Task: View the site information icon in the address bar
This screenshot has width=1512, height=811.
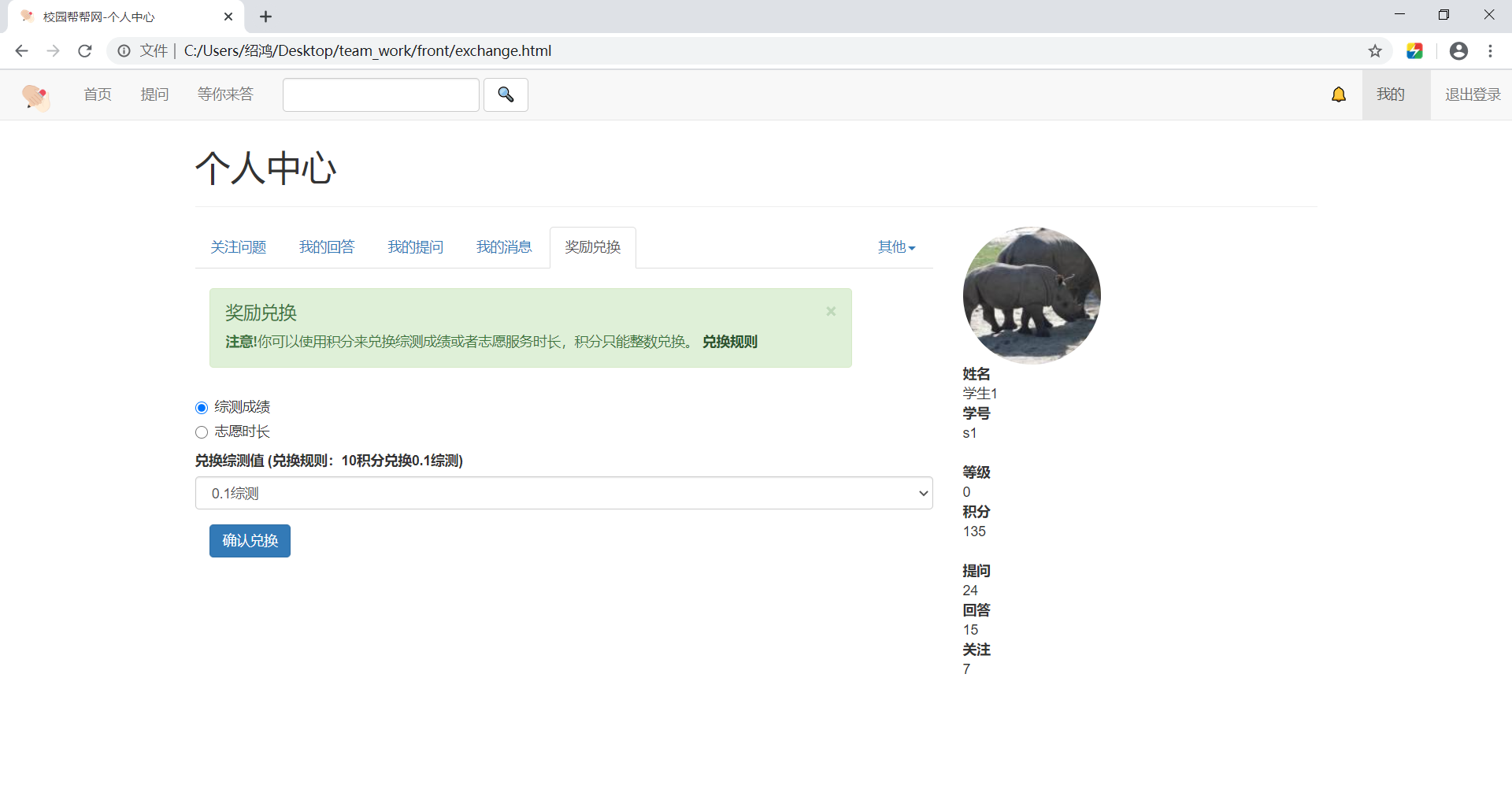Action: 124,51
